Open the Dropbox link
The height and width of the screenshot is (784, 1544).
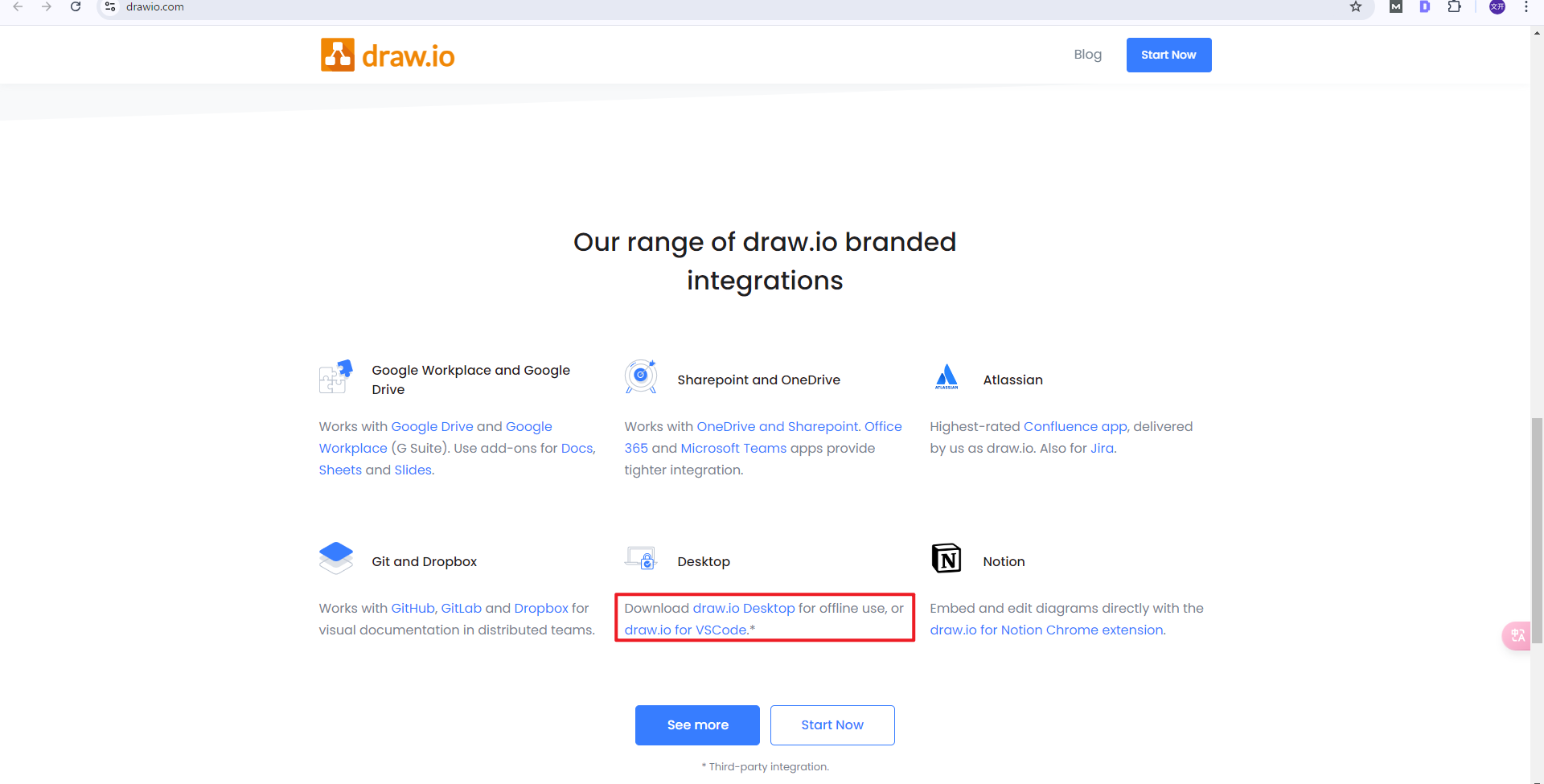541,608
